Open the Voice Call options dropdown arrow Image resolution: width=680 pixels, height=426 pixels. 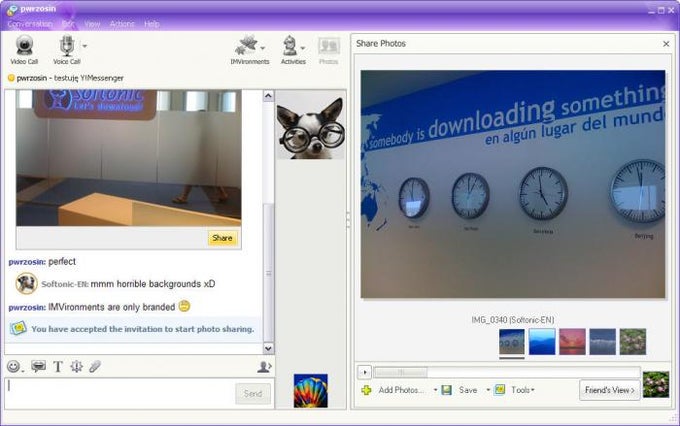tap(85, 46)
